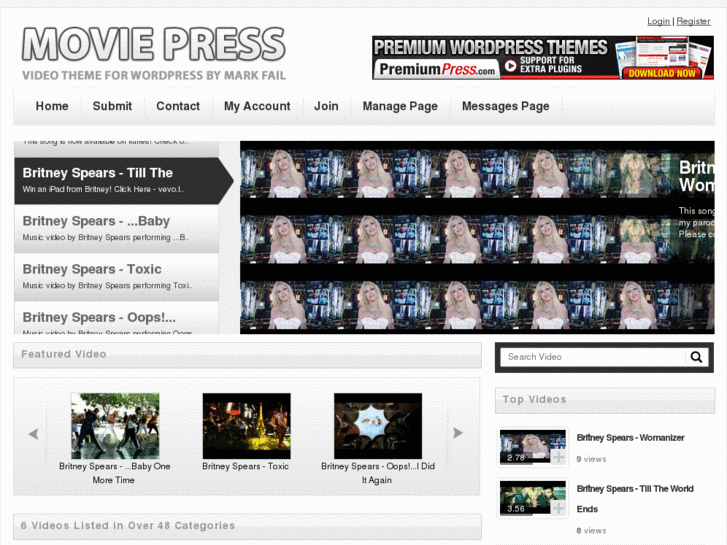Click in the Search Video field

point(593,357)
